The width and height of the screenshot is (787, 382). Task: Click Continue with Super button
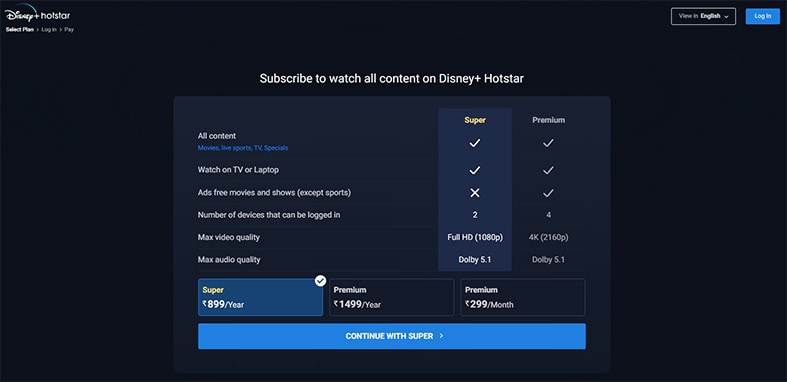[x=391, y=336]
